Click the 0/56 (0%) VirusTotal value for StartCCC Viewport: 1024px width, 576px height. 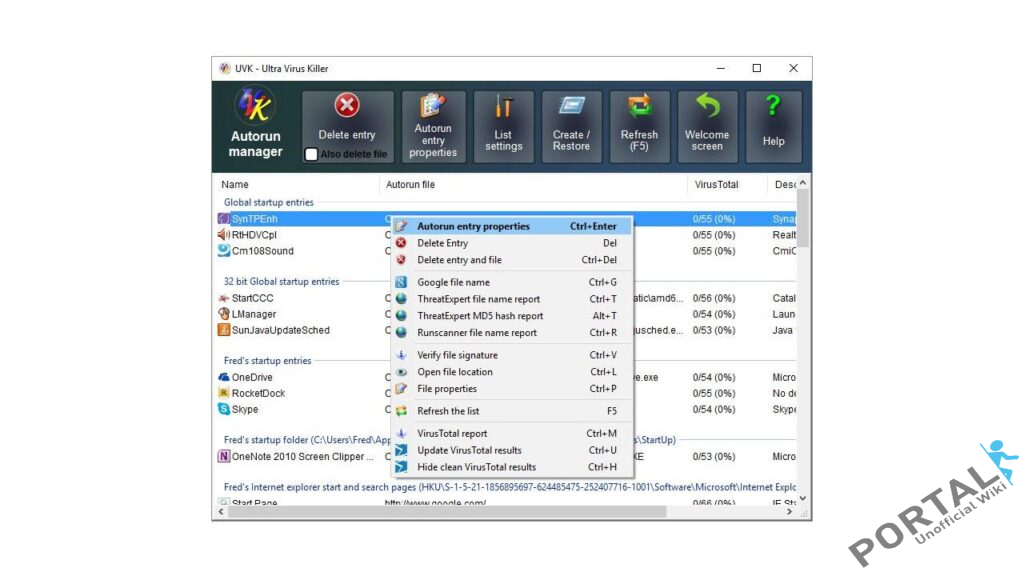714,298
